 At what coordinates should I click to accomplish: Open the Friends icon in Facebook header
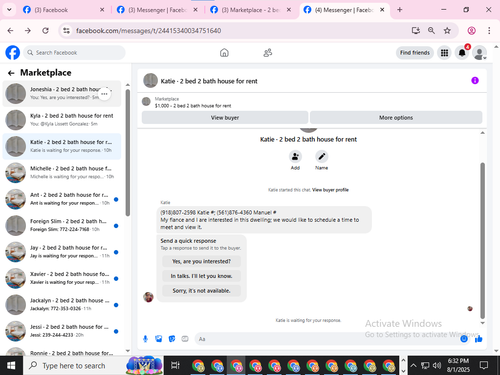coord(268,53)
